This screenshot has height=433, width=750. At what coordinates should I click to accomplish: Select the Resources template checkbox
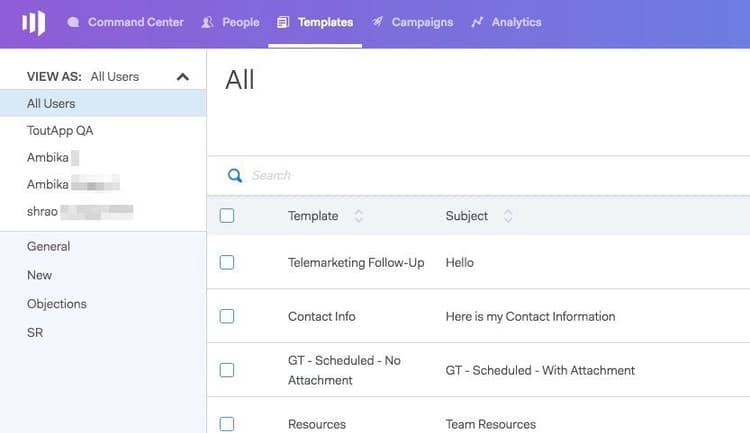coord(227,424)
